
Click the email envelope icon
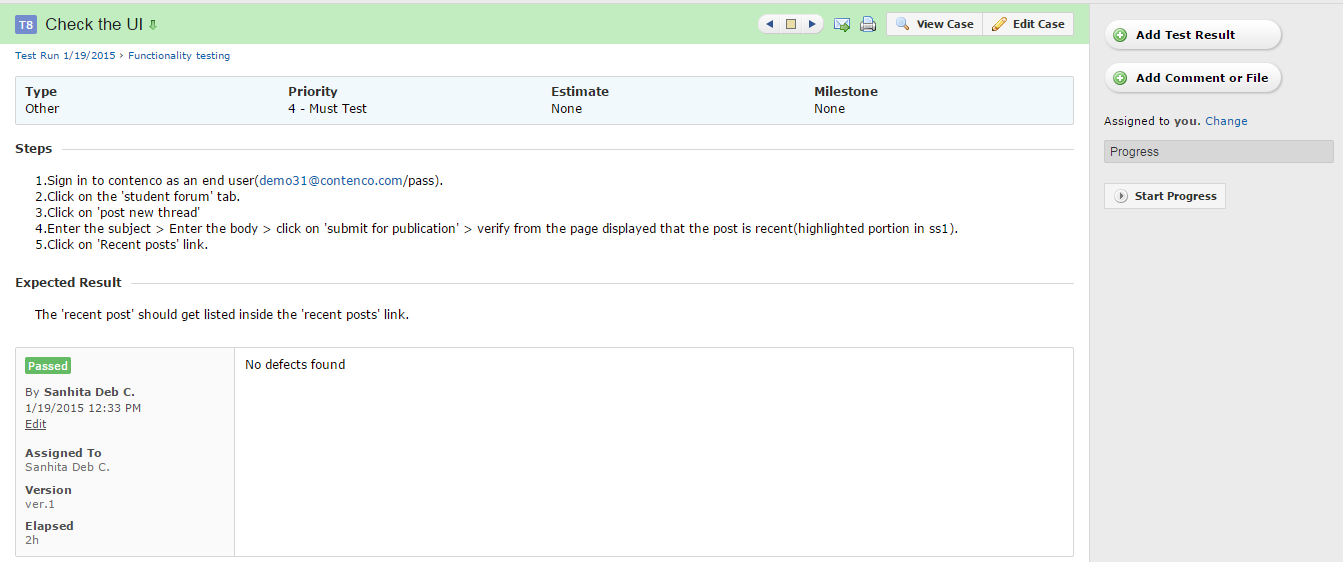click(x=842, y=24)
